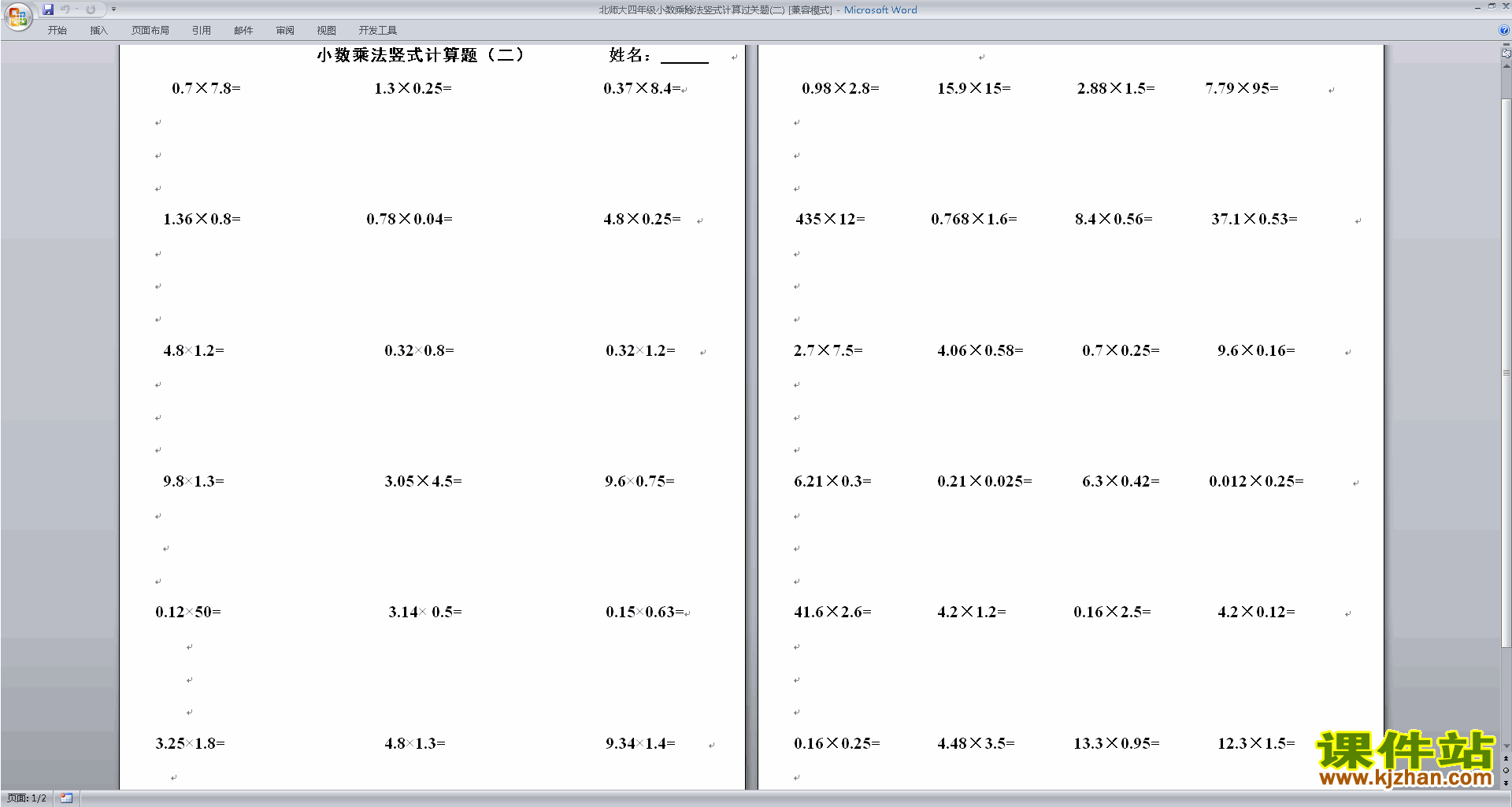
Task: Open the 插入 ribbon tab
Action: 98,30
